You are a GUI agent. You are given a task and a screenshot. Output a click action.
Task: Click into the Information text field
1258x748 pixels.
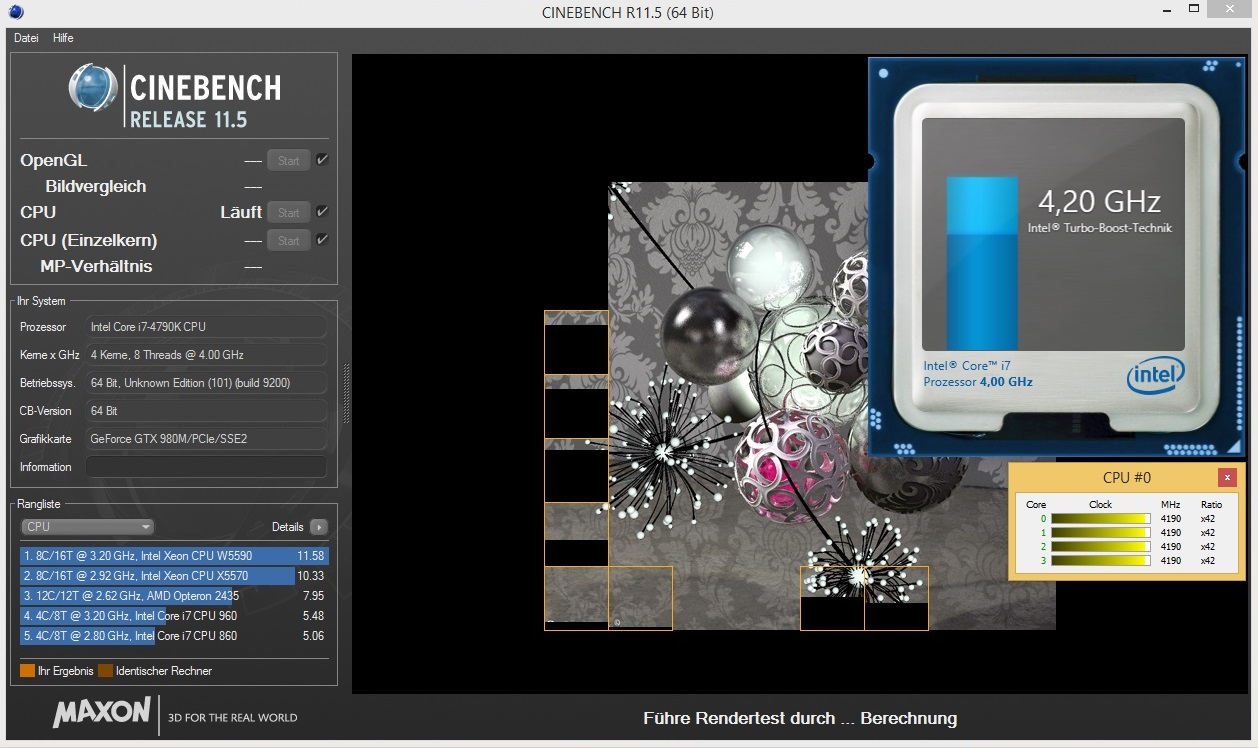(205, 467)
